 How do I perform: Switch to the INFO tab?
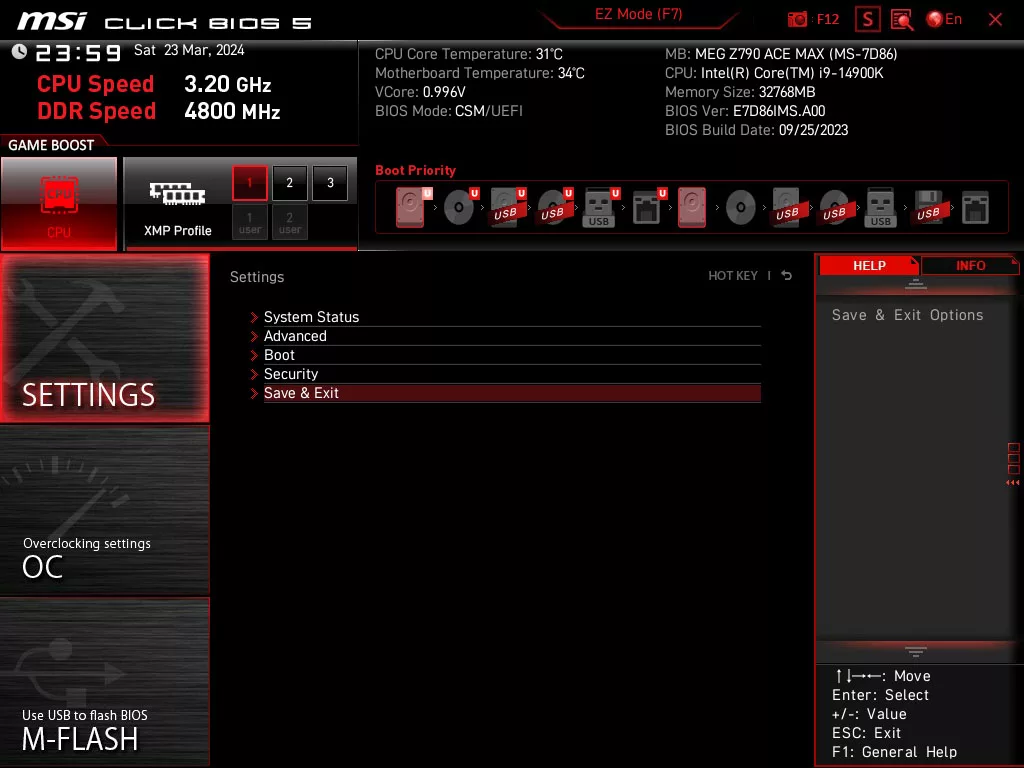pos(969,264)
